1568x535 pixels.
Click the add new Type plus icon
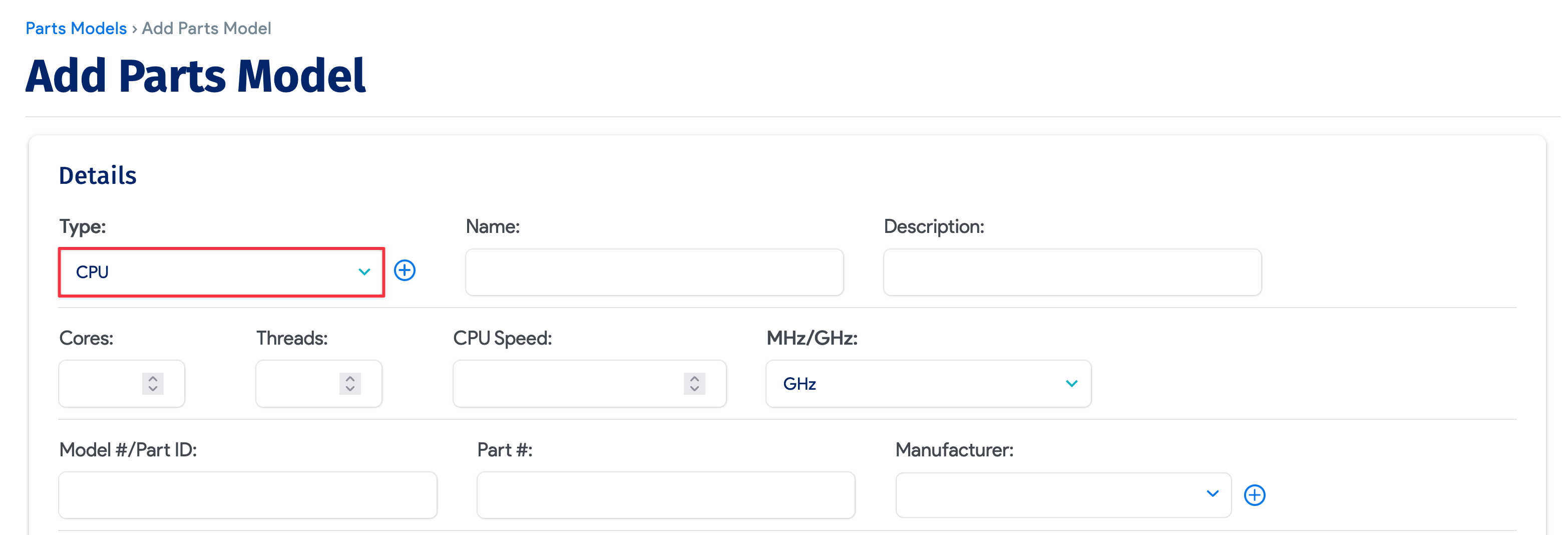pyautogui.click(x=405, y=271)
